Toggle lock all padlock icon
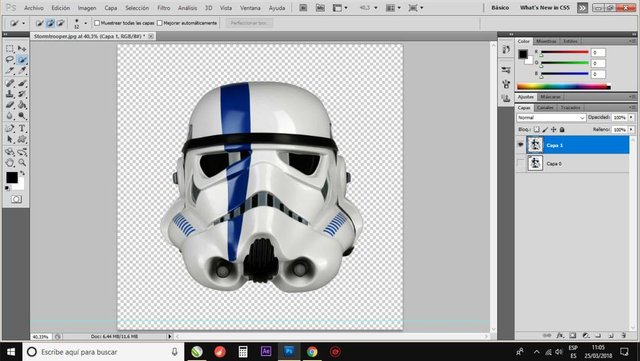640x361 pixels. (562, 129)
